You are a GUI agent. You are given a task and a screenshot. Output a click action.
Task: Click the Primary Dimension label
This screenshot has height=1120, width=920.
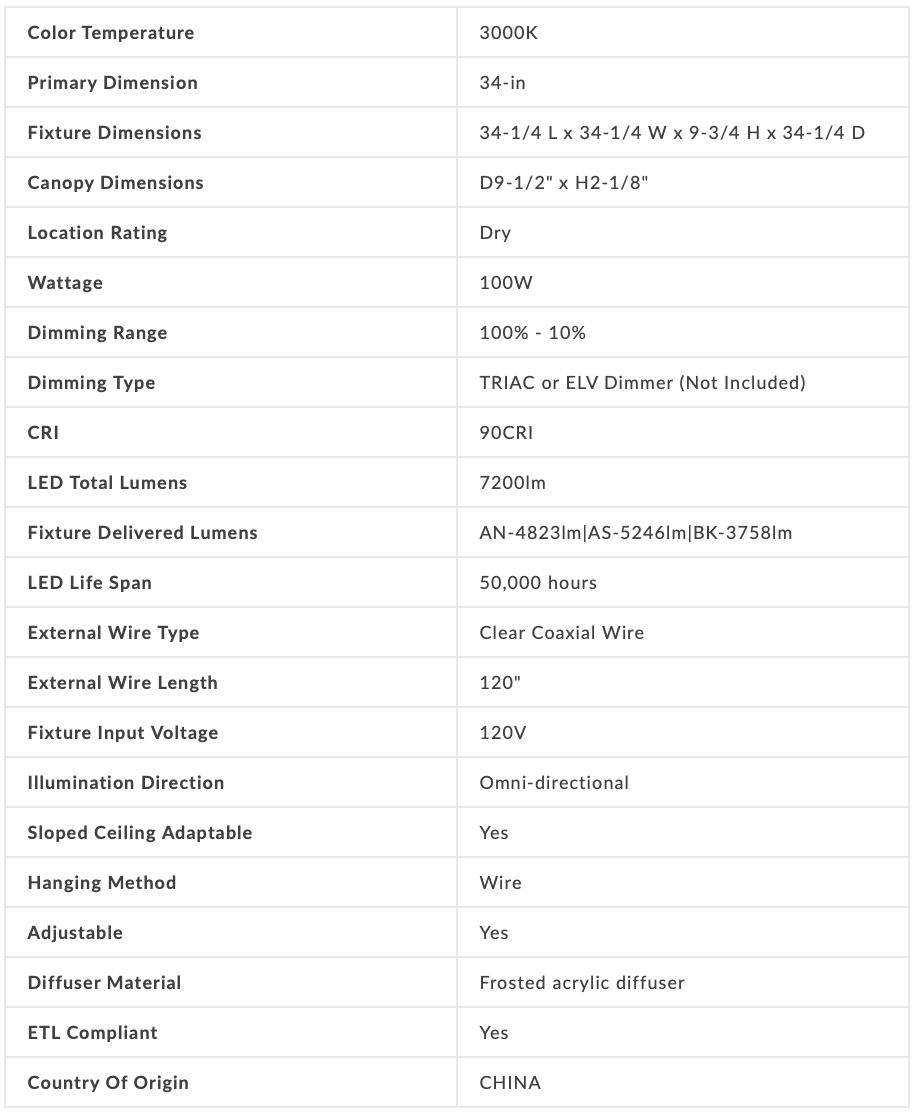tap(113, 83)
